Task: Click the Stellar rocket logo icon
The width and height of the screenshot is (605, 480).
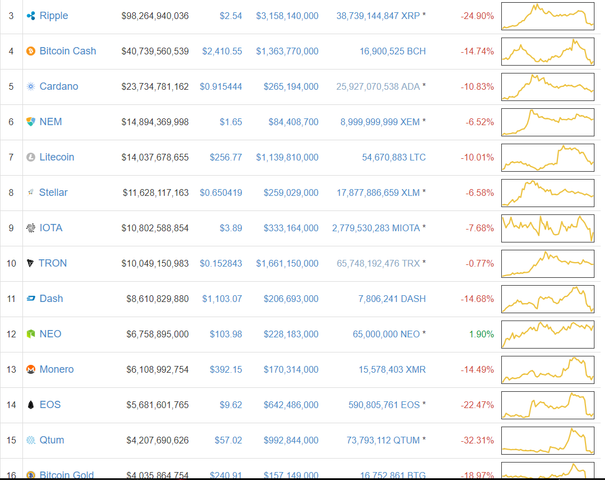Action: [x=30, y=193]
